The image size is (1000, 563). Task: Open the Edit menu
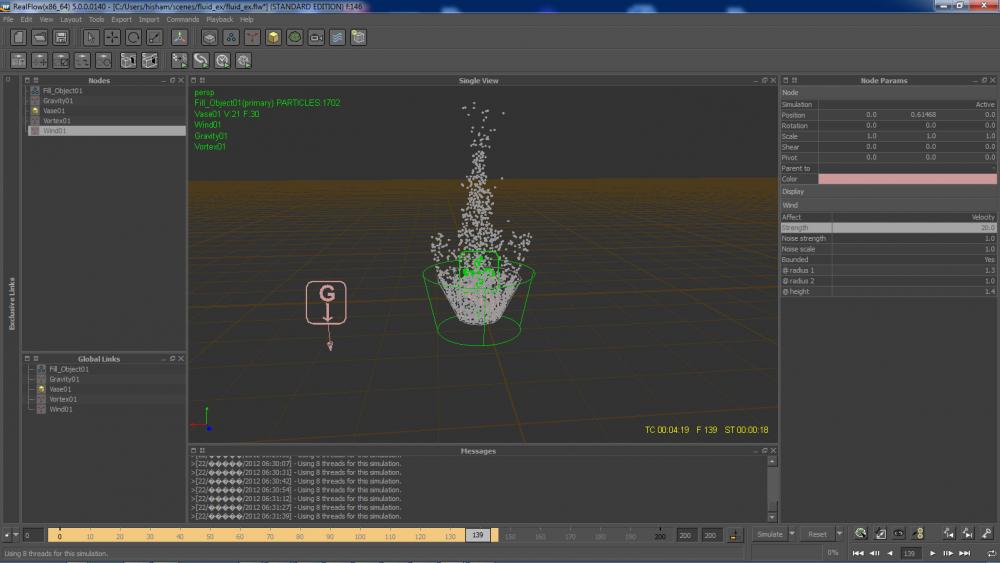(26, 20)
